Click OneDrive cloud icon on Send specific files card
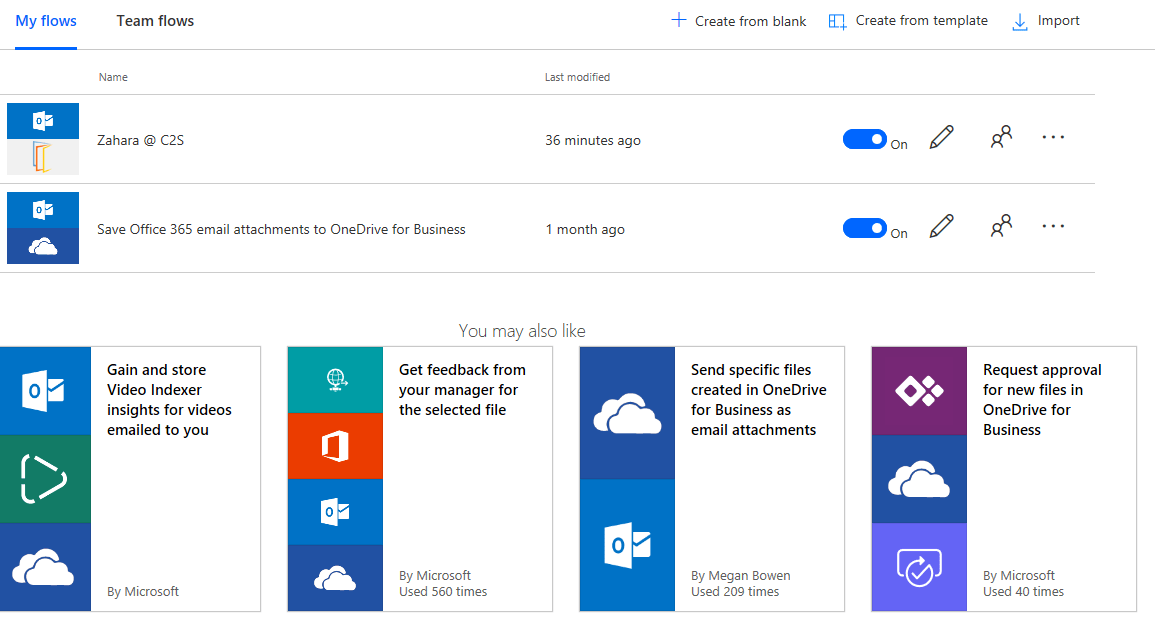Screen dimensions: 1155x628 tap(627, 413)
